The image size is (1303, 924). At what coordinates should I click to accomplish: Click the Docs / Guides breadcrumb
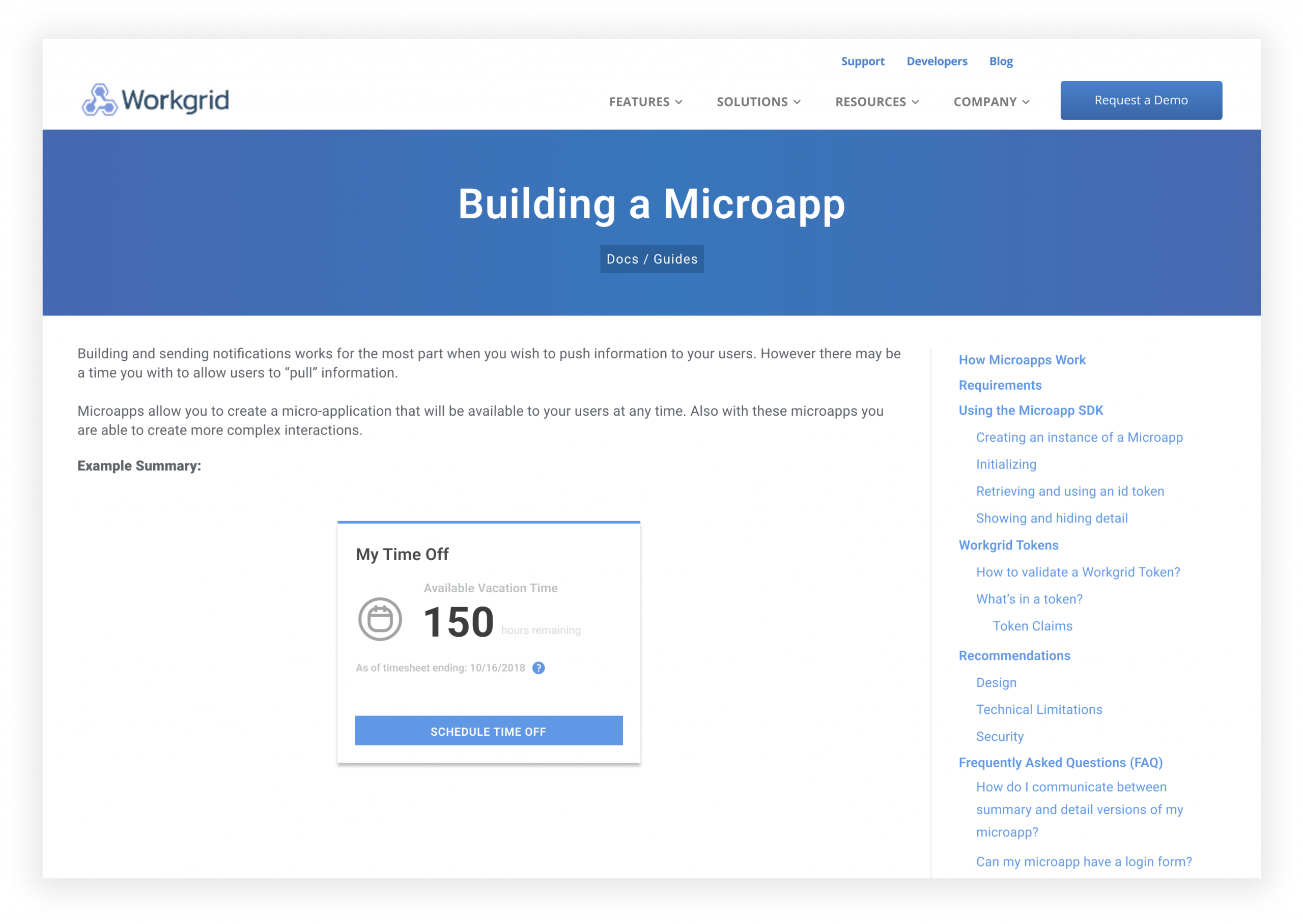[651, 259]
